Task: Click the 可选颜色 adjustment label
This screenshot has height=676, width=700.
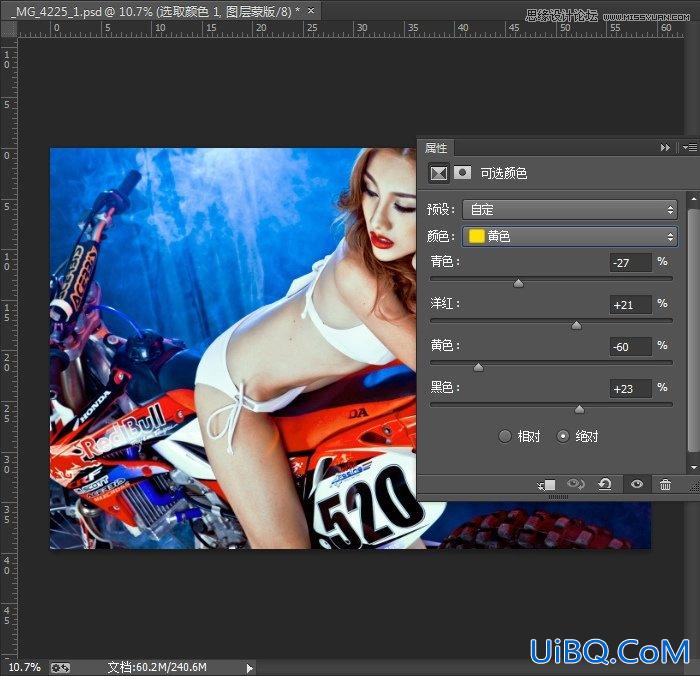Action: click(x=504, y=173)
